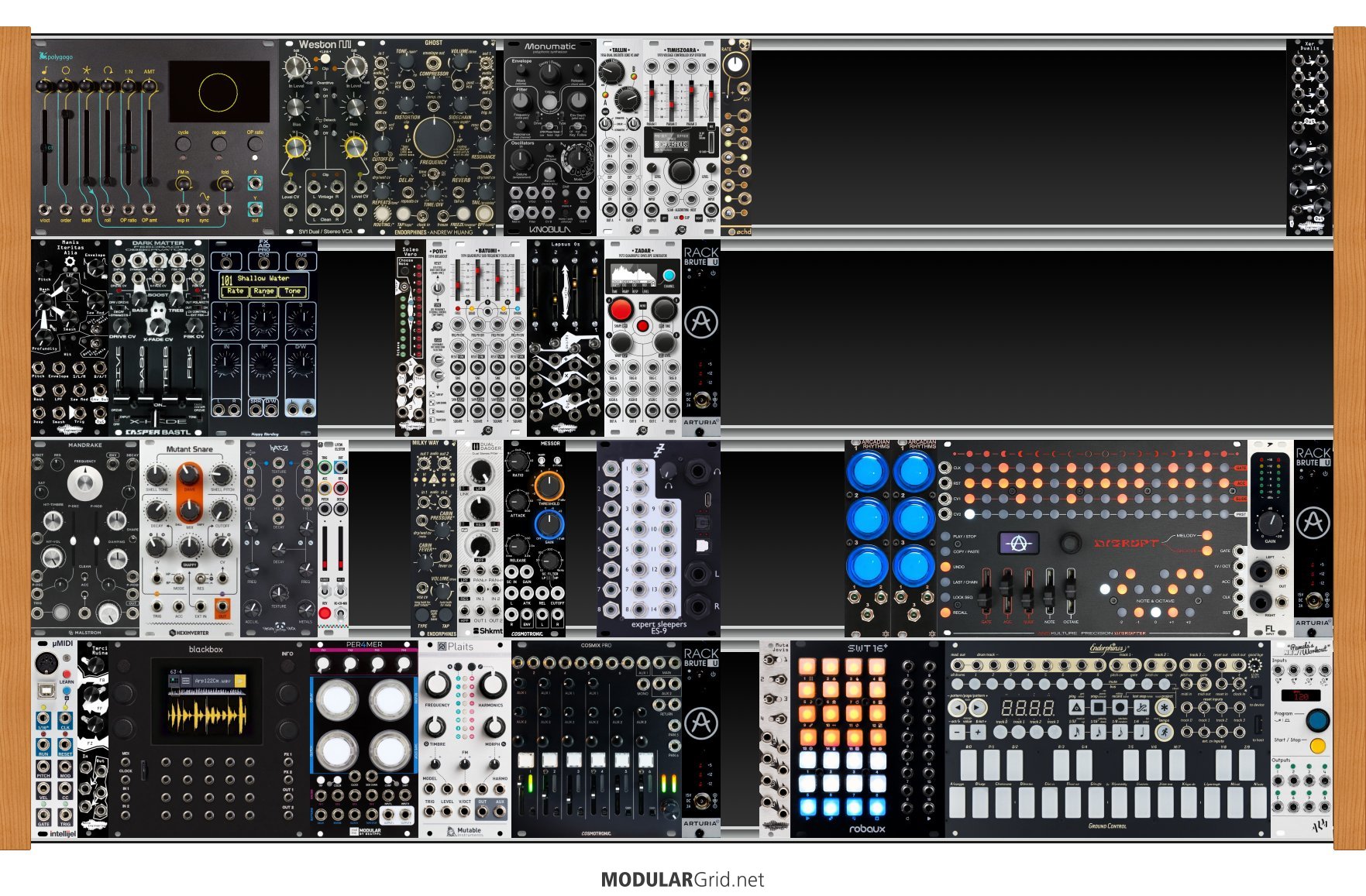Image resolution: width=1366 pixels, height=896 pixels.
Task: Click the ES-9 USB-C port
Action: (x=707, y=501)
